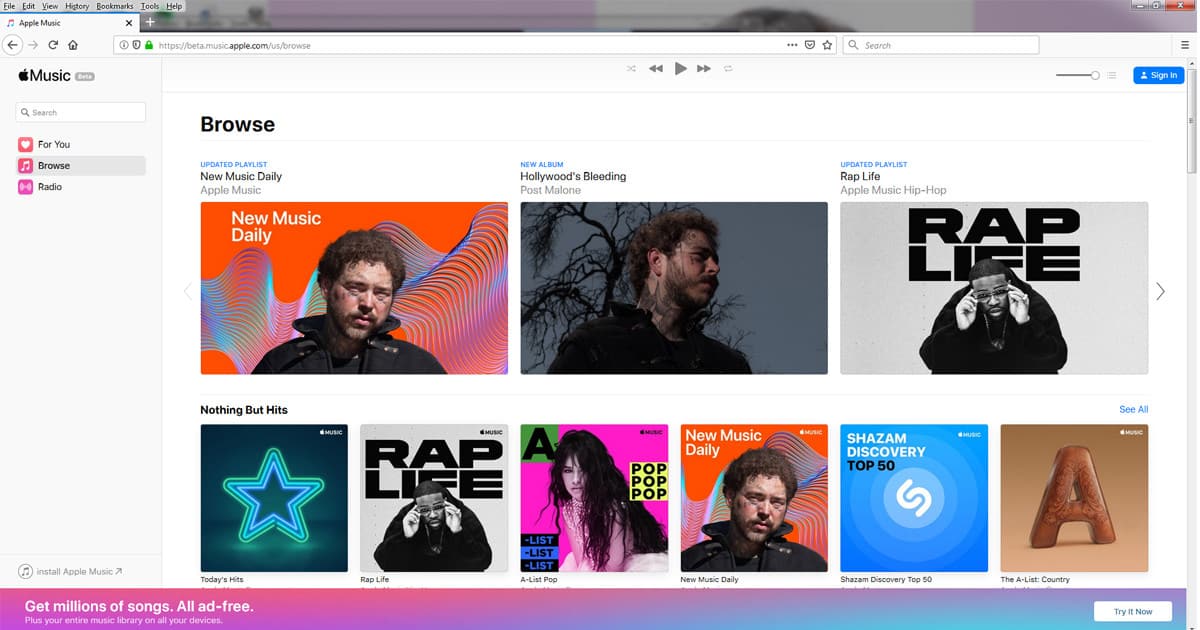1200x630 pixels.
Task: Adjust the volume slider knob
Action: [1095, 75]
